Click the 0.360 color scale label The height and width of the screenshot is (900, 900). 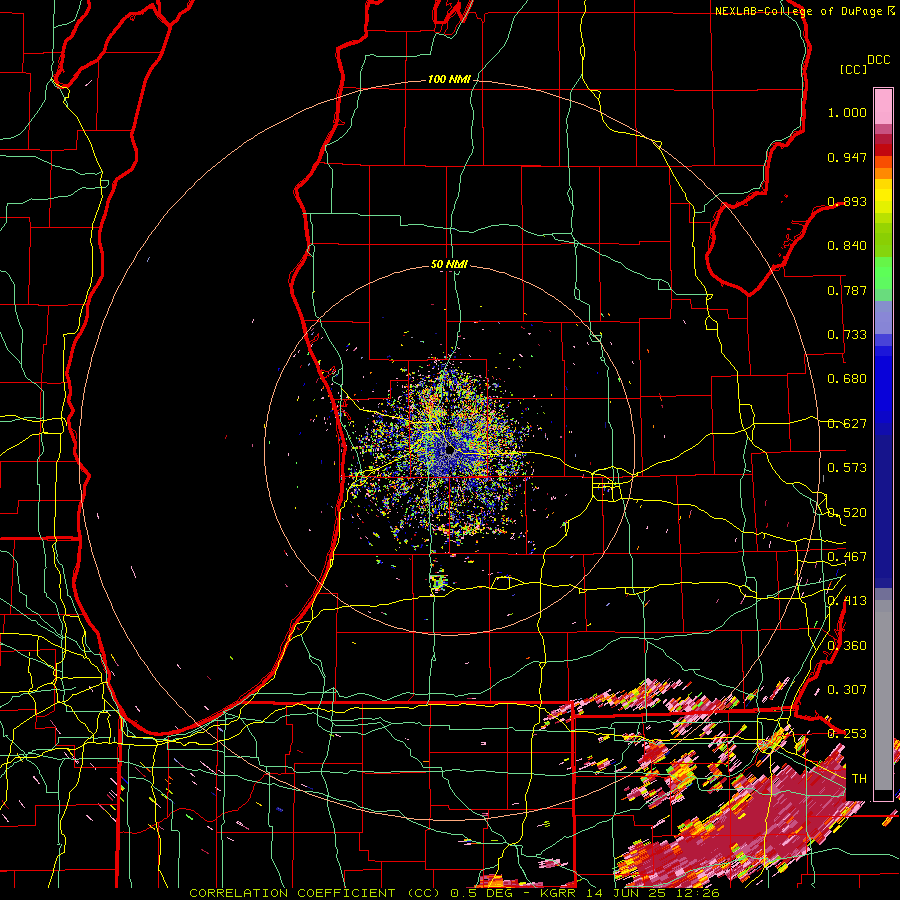pyautogui.click(x=847, y=646)
